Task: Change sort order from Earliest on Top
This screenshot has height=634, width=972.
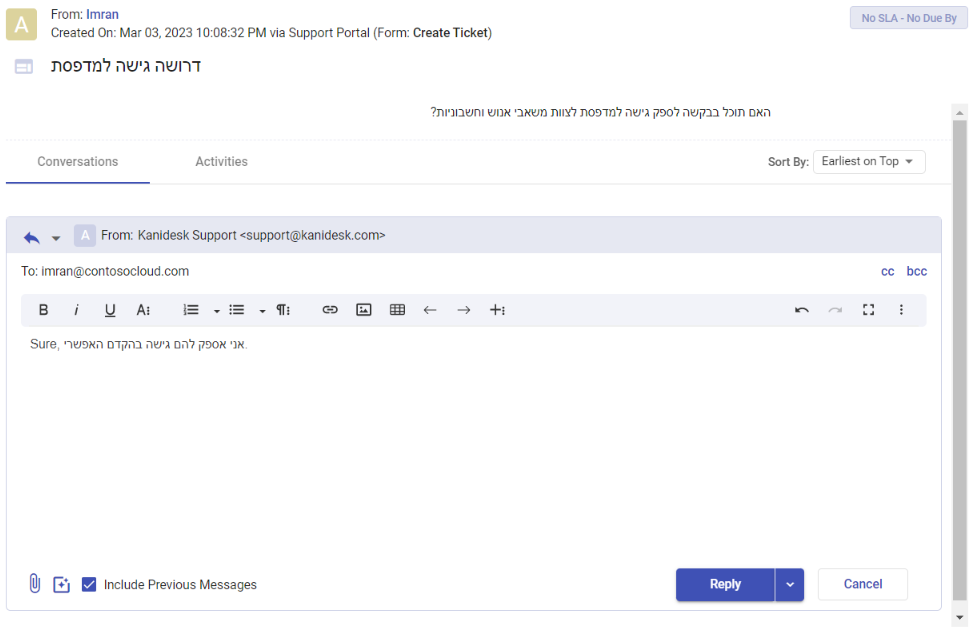Action: click(x=869, y=162)
